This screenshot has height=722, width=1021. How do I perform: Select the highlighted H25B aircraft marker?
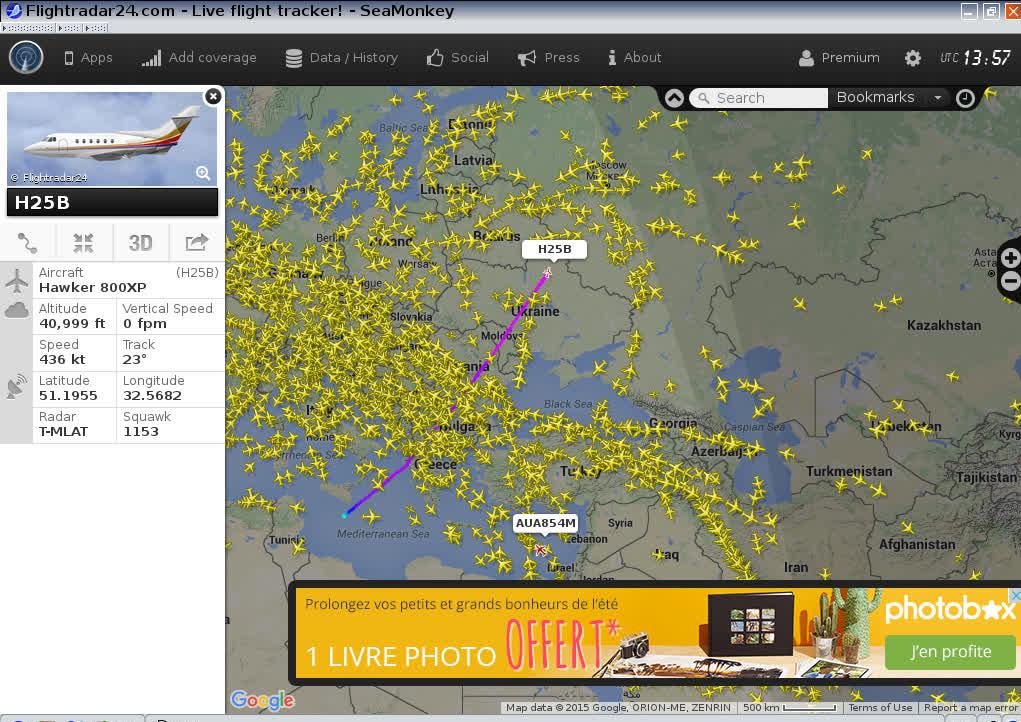(x=547, y=272)
